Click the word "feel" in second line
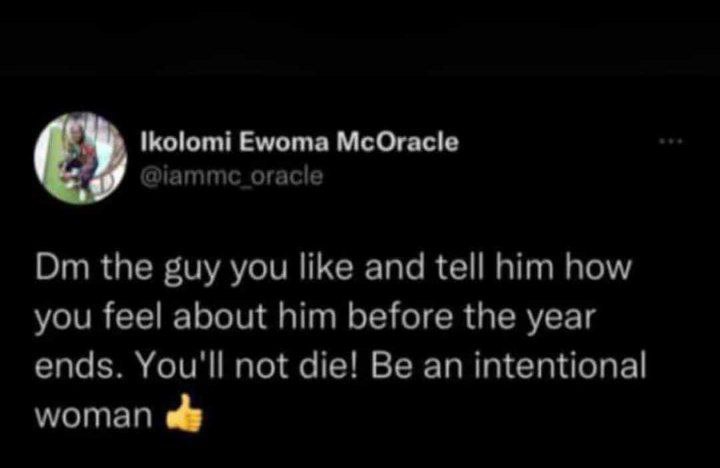 click(x=133, y=316)
